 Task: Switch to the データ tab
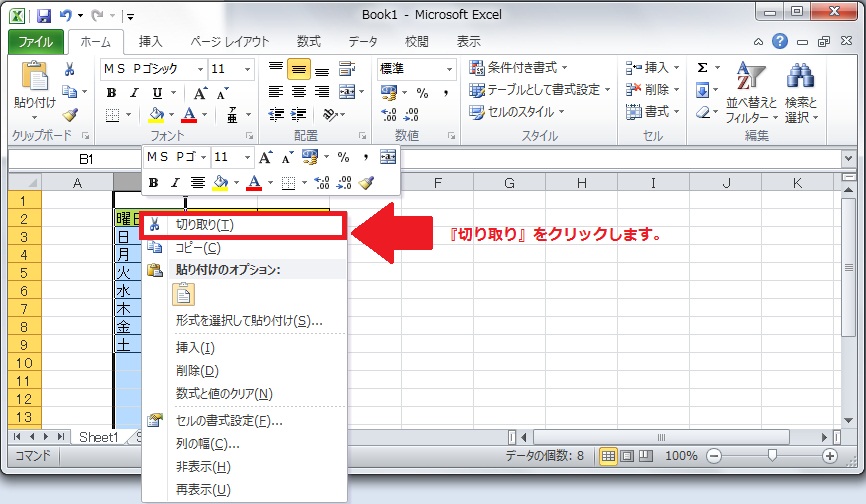pyautogui.click(x=363, y=41)
